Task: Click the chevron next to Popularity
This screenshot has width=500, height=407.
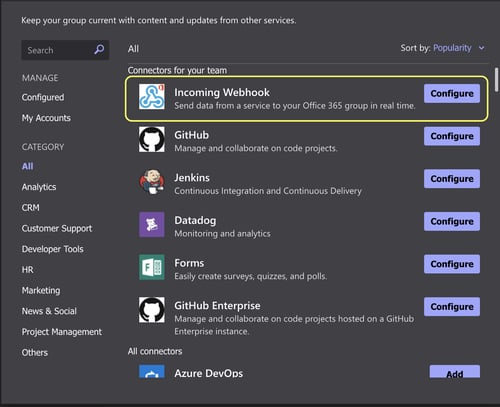Action: [481, 48]
